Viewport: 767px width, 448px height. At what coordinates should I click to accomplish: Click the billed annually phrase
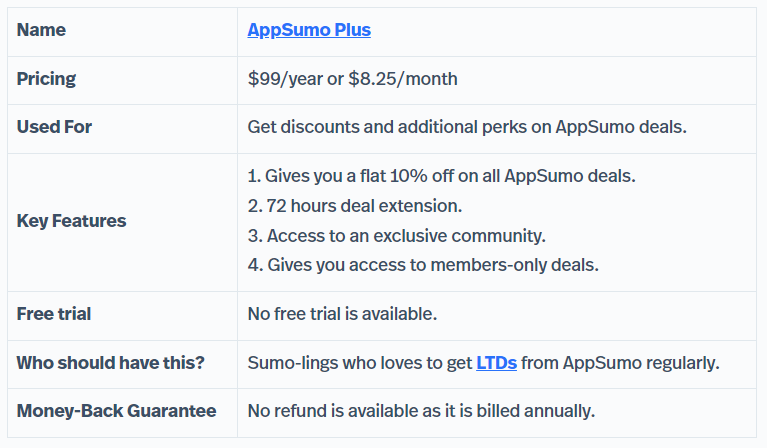click(535, 411)
